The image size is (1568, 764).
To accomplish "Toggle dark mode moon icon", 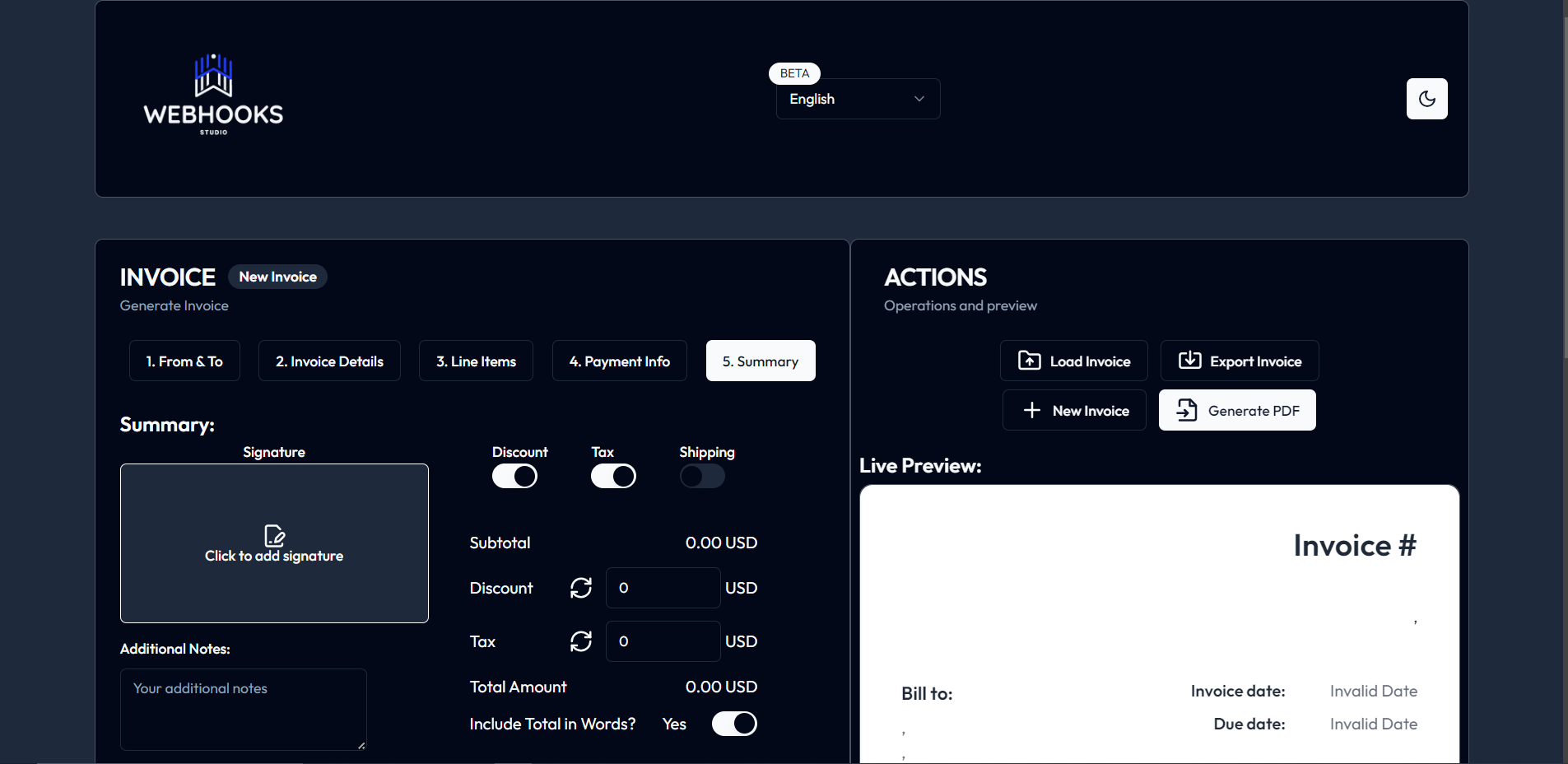I will (x=1427, y=99).
